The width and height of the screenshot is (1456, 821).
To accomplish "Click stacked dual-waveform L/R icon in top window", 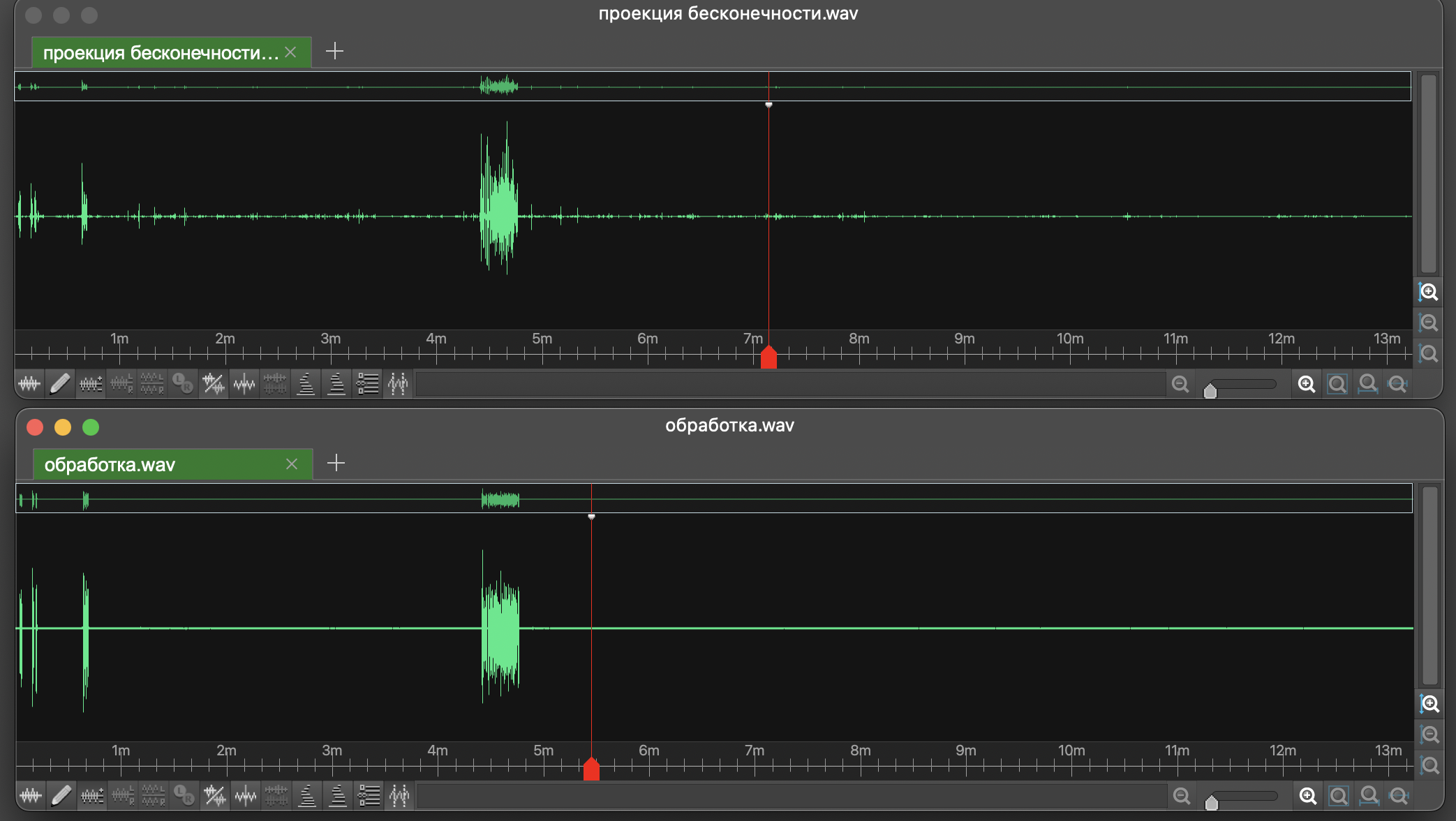I will 152,384.
